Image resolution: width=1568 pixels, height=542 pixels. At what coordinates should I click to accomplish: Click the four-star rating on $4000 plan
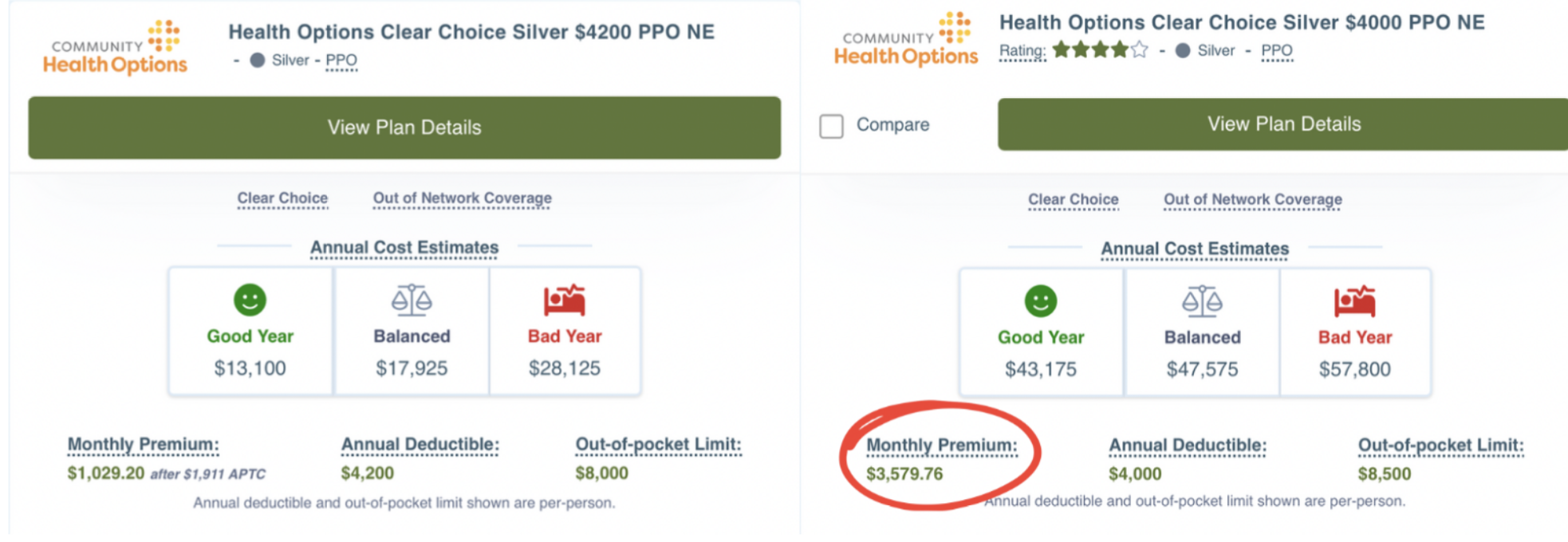[1101, 50]
